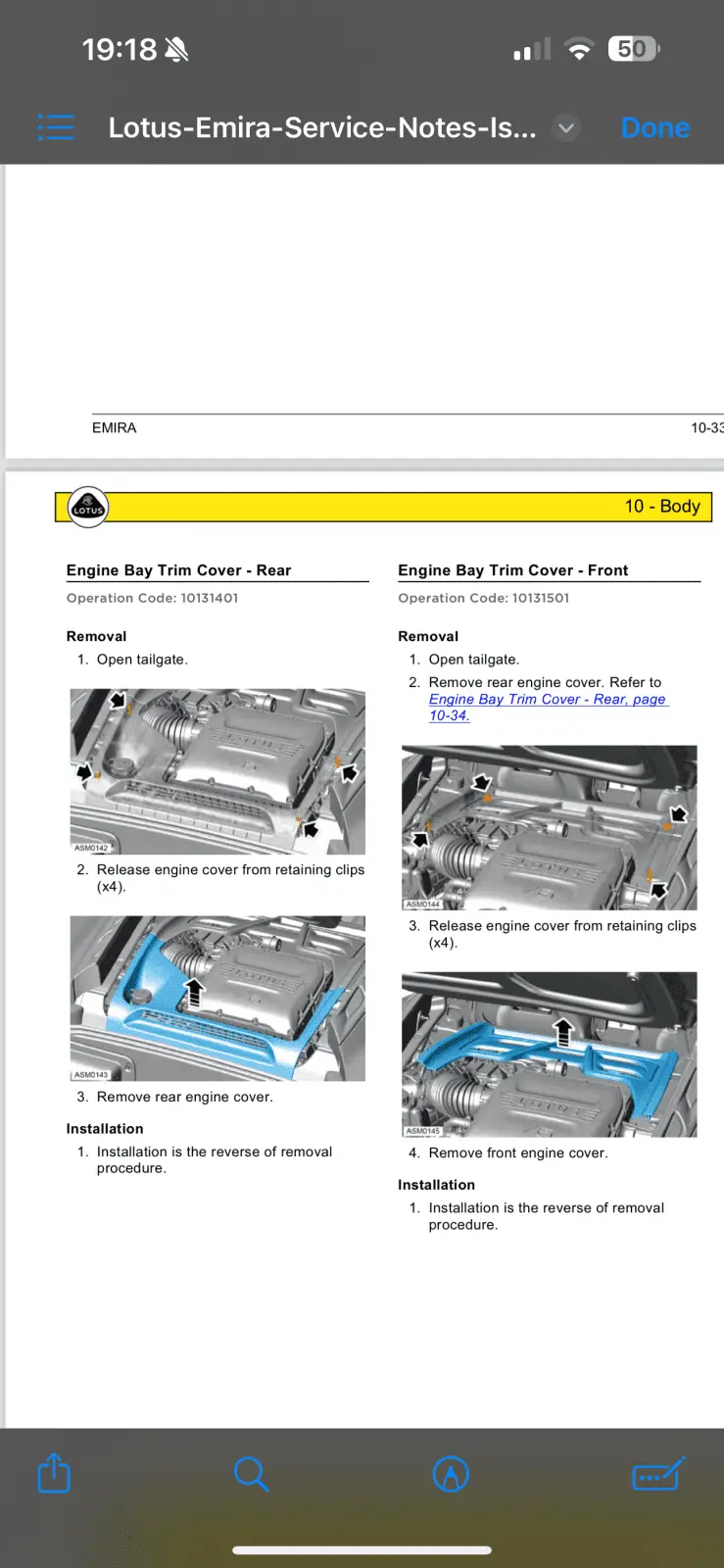Tap the battery indicator showing 50
Image resolution: width=724 pixels, height=1568 pixels.
pos(634,49)
